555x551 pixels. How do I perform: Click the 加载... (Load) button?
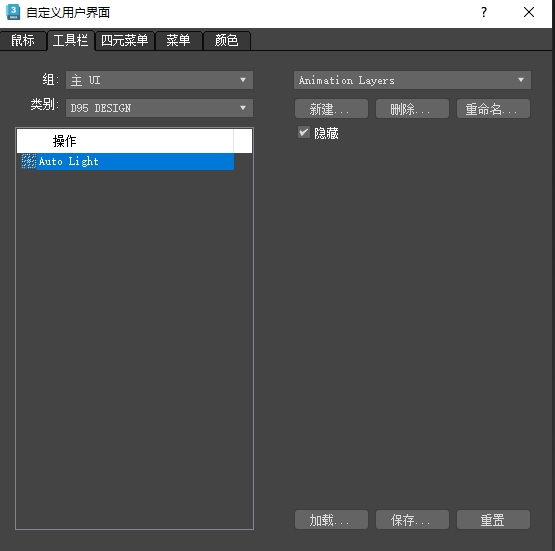(331, 520)
